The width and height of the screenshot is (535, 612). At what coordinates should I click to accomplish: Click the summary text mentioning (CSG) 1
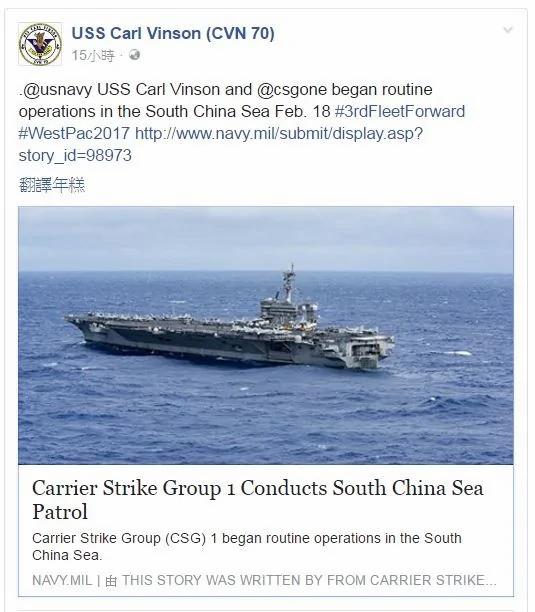pos(247,546)
